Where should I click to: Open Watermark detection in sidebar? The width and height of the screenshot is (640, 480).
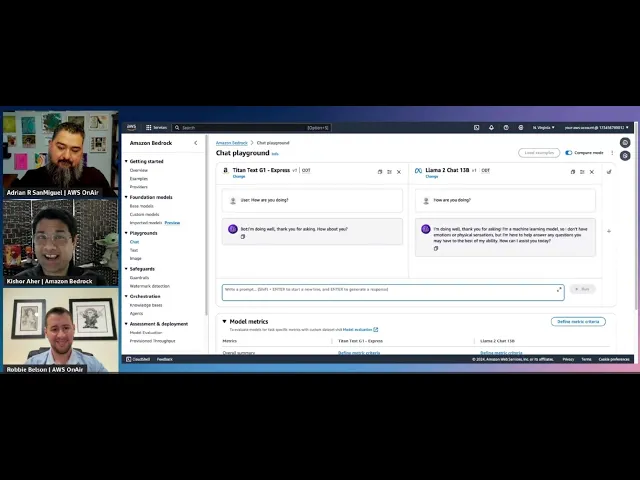150,286
